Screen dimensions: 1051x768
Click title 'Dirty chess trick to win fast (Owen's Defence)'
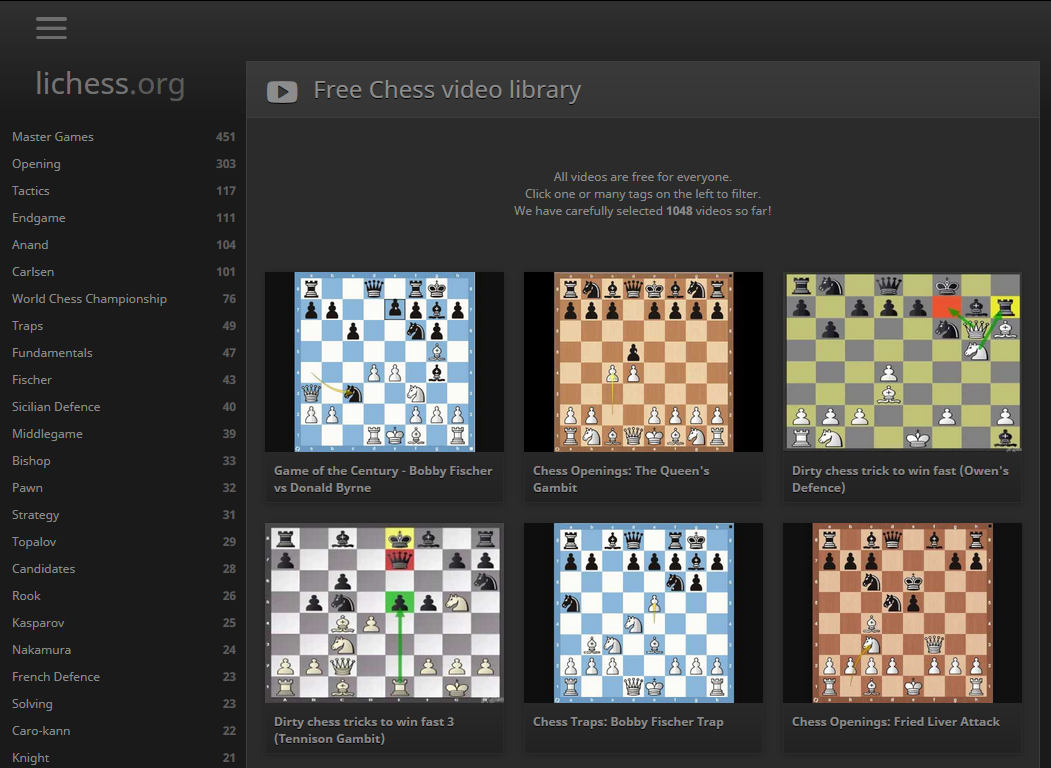(900, 479)
